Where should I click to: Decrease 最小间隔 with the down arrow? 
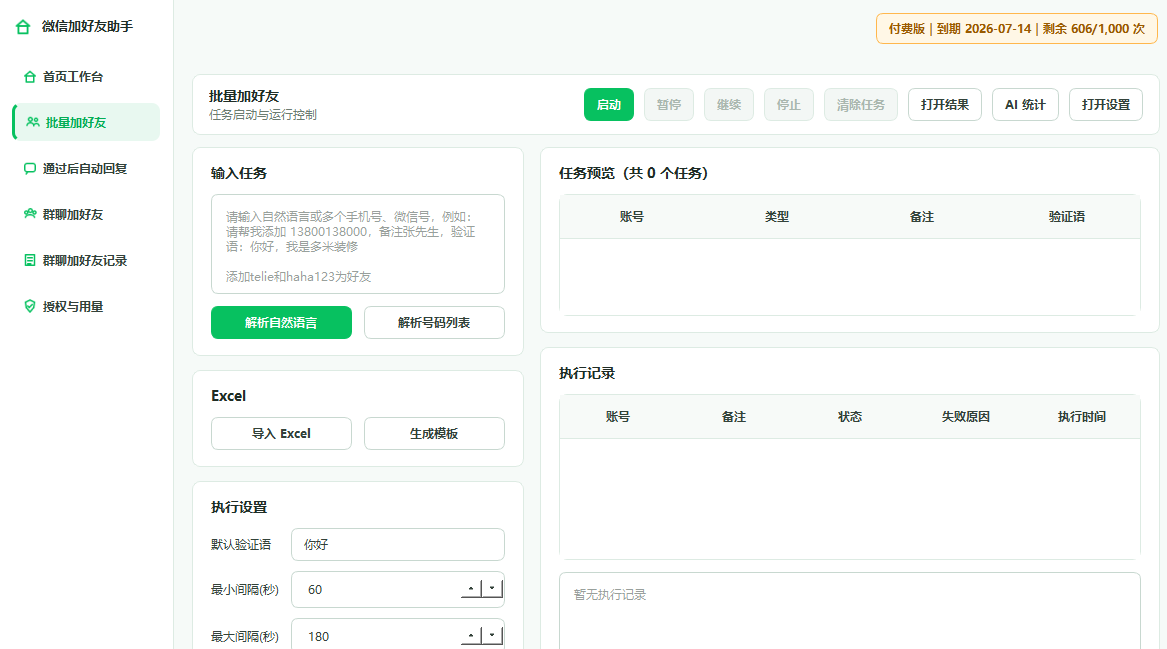[492, 589]
